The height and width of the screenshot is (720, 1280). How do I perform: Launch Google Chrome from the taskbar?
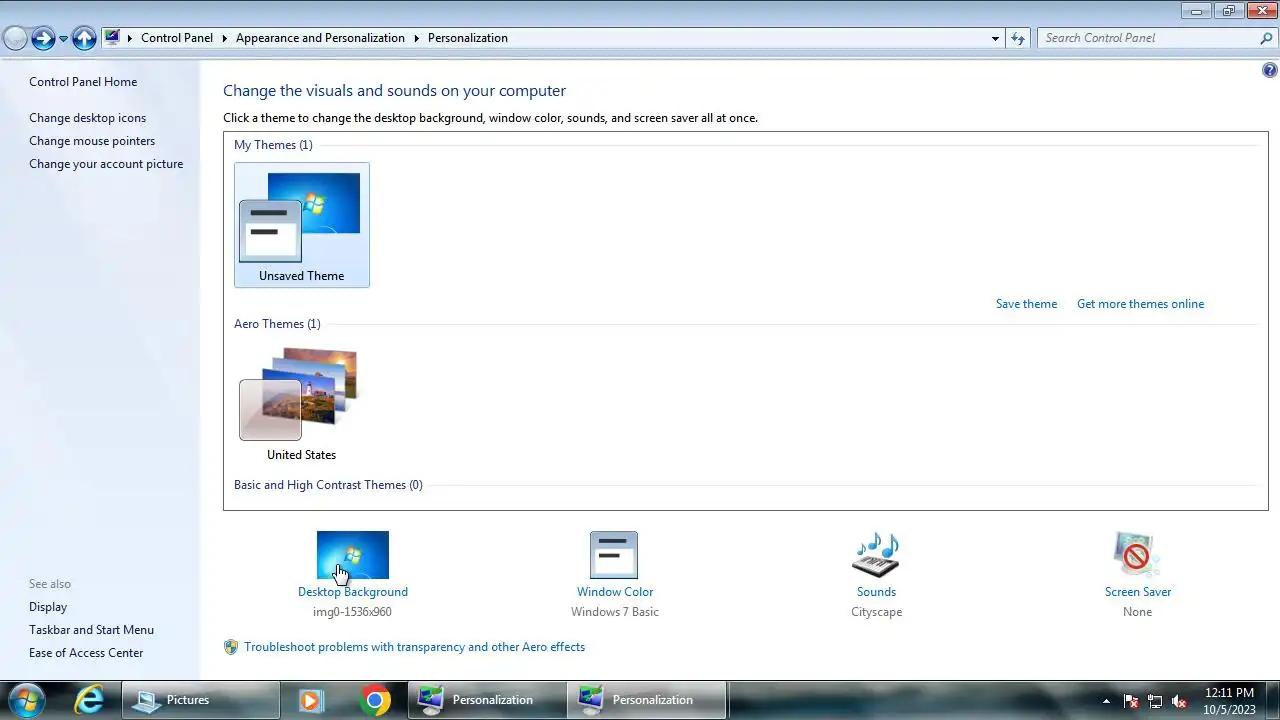375,700
